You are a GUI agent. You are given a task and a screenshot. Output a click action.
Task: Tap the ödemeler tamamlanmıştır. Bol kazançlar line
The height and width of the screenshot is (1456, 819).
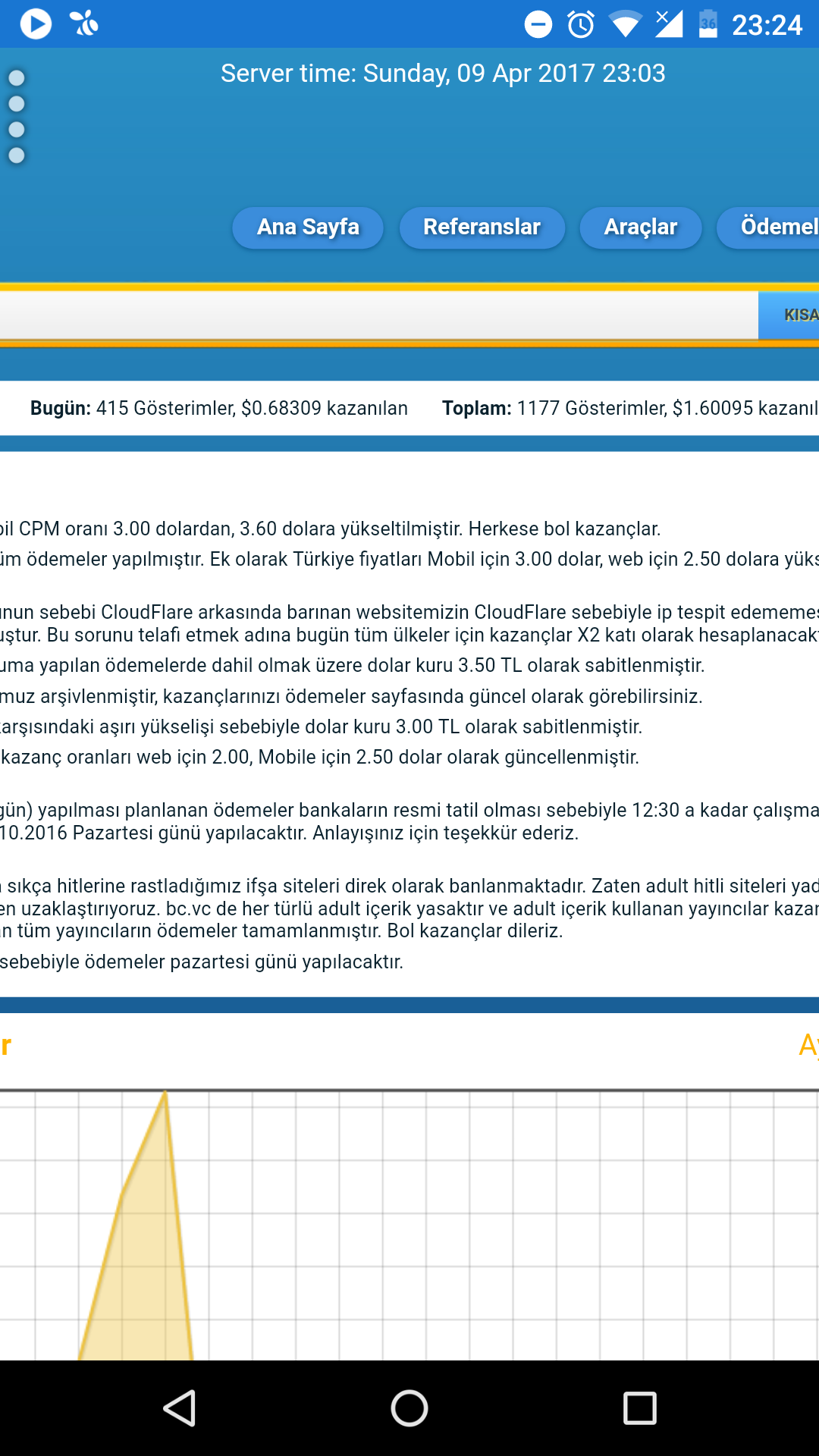point(282,930)
